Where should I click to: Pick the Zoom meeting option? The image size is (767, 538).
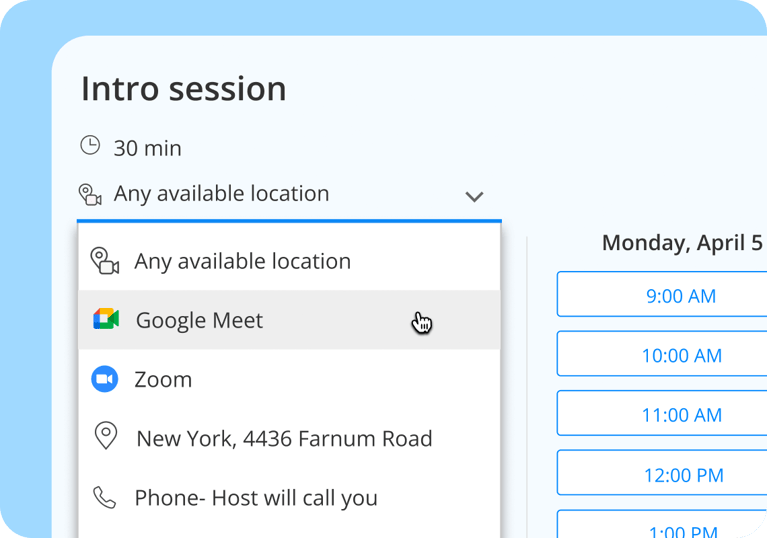tap(163, 379)
